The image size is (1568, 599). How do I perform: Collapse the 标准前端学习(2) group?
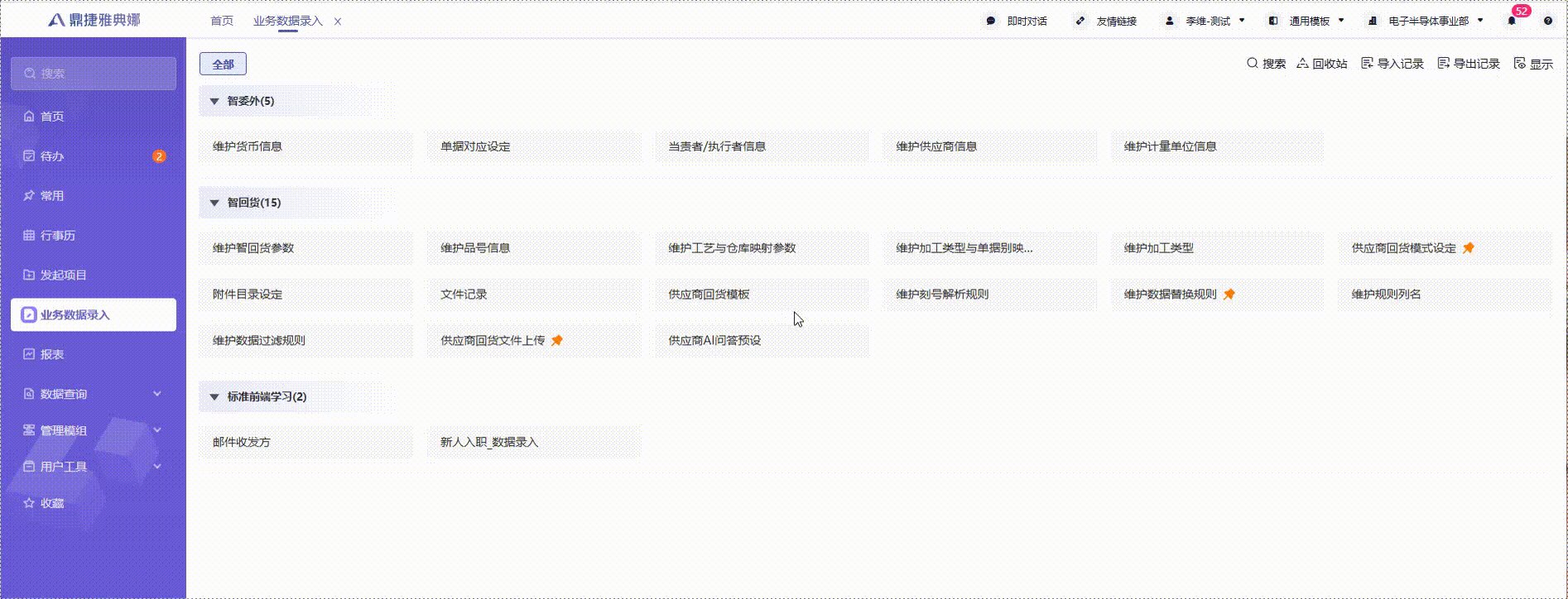click(214, 397)
